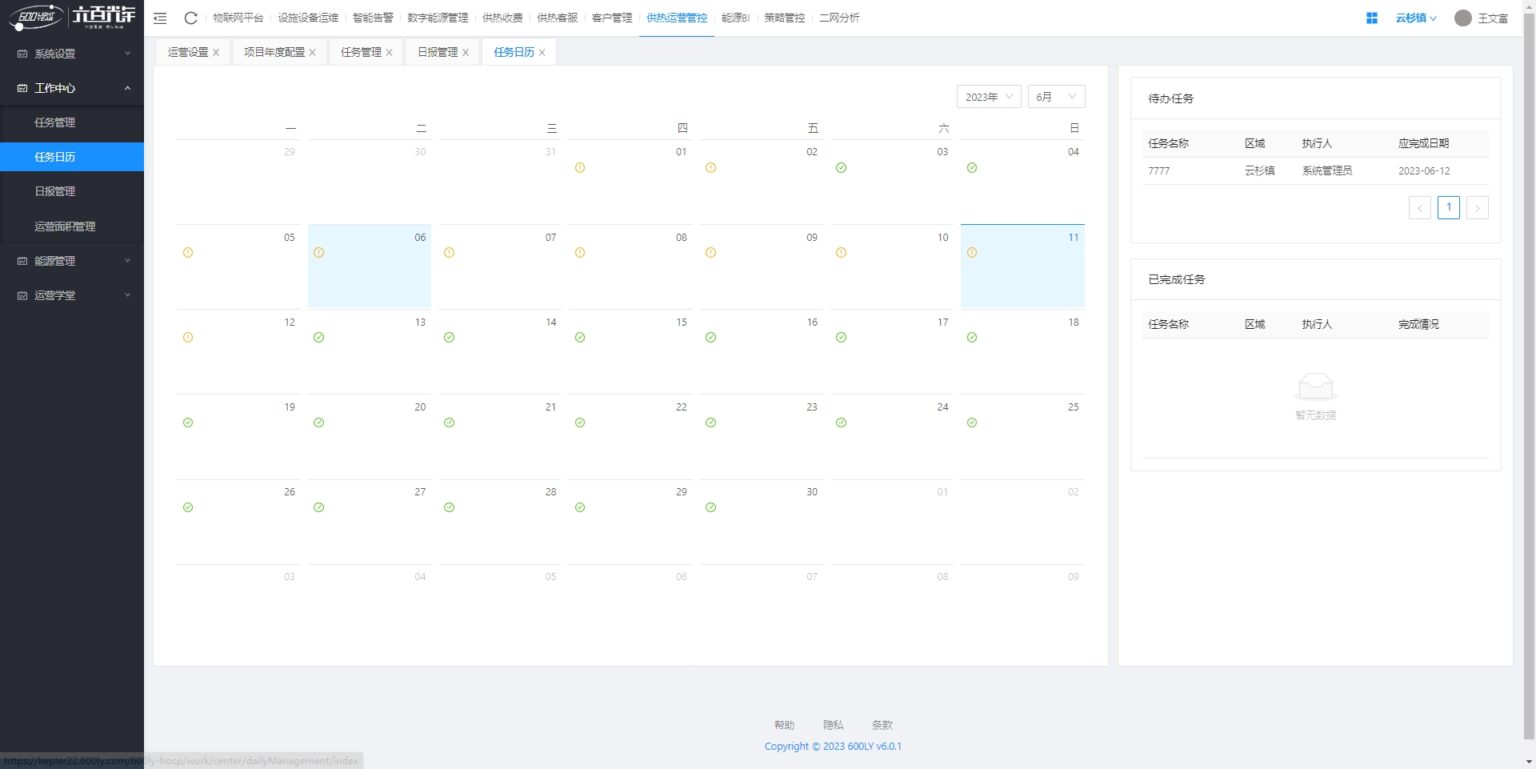Close the 运营设置 tab
1536x769 pixels.
[x=216, y=53]
